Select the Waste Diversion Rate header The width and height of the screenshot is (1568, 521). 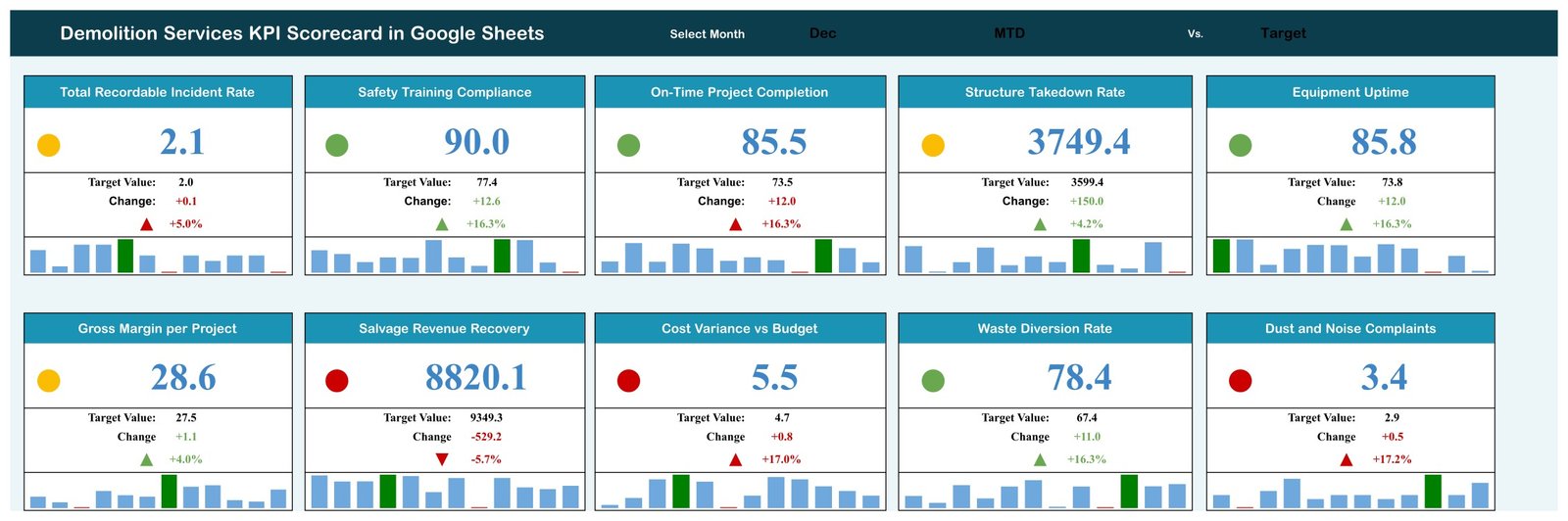(1046, 328)
